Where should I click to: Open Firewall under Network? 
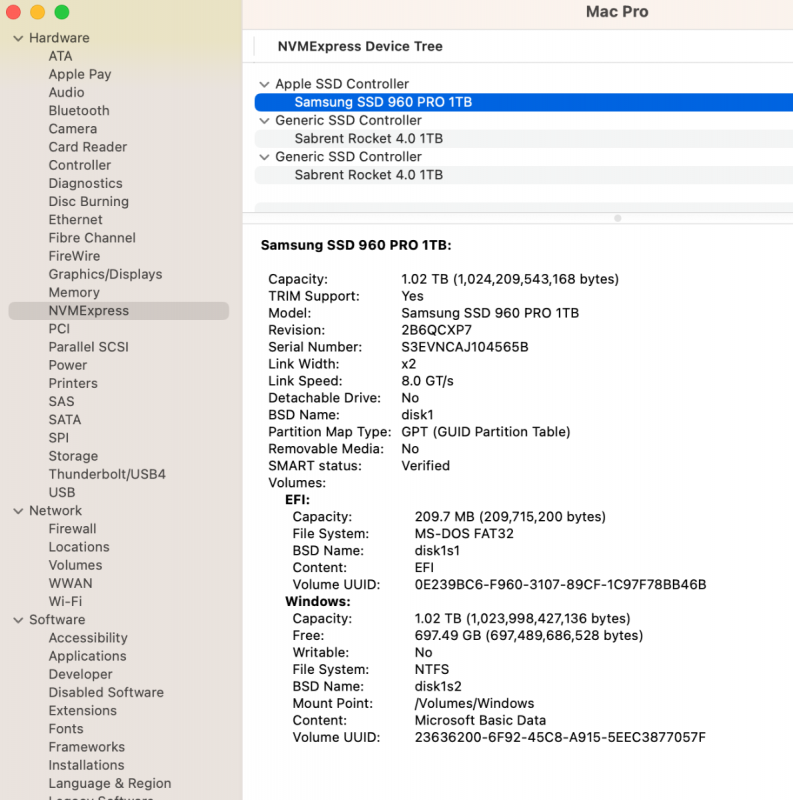72,529
